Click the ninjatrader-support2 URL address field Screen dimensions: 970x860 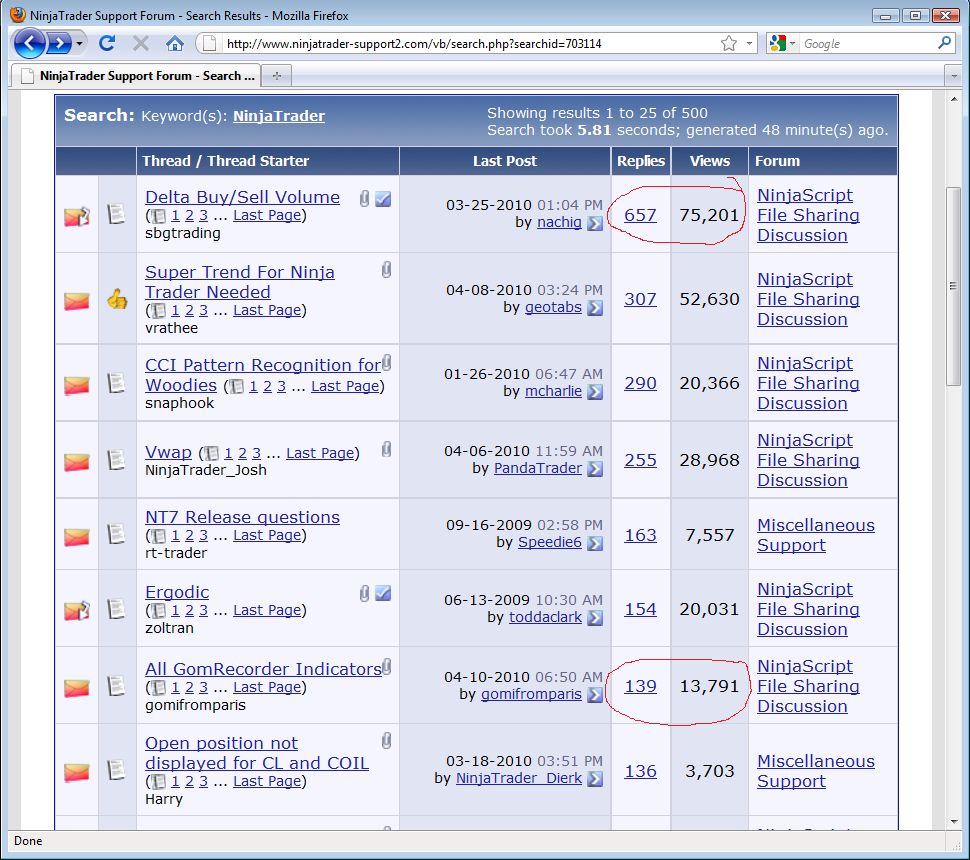pyautogui.click(x=414, y=43)
